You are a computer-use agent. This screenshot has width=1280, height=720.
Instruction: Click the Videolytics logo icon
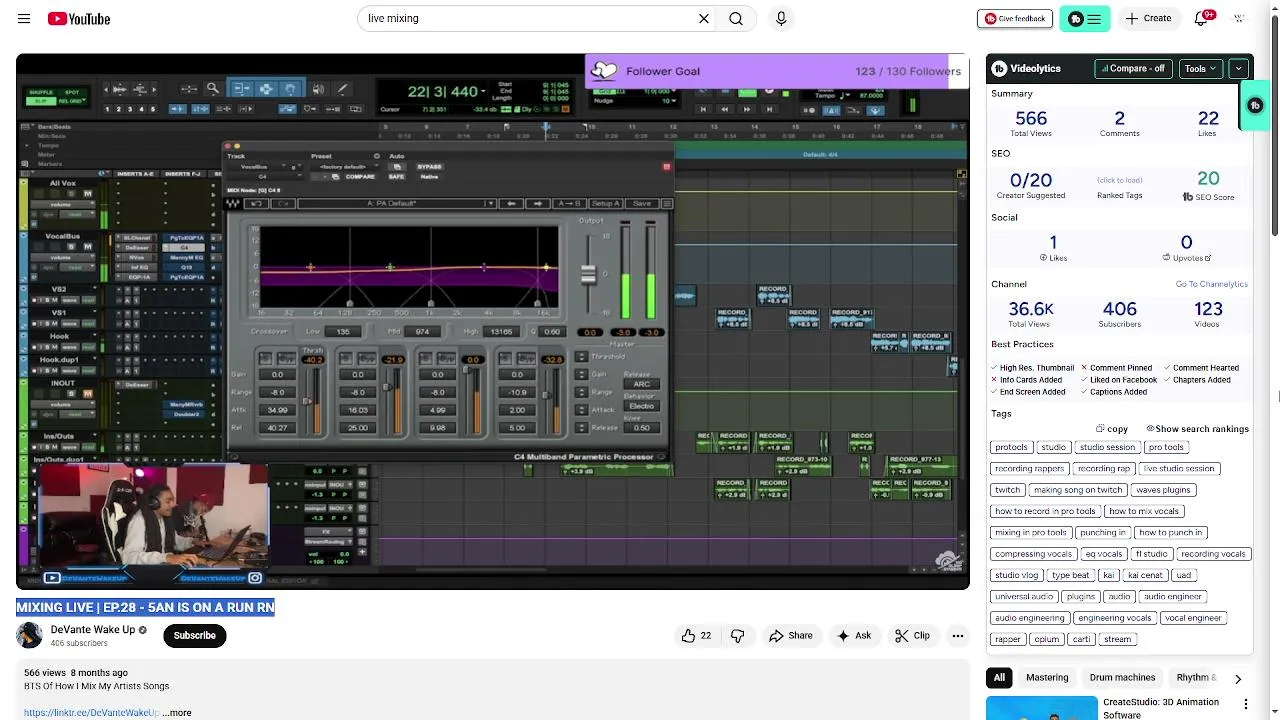[x=999, y=68]
